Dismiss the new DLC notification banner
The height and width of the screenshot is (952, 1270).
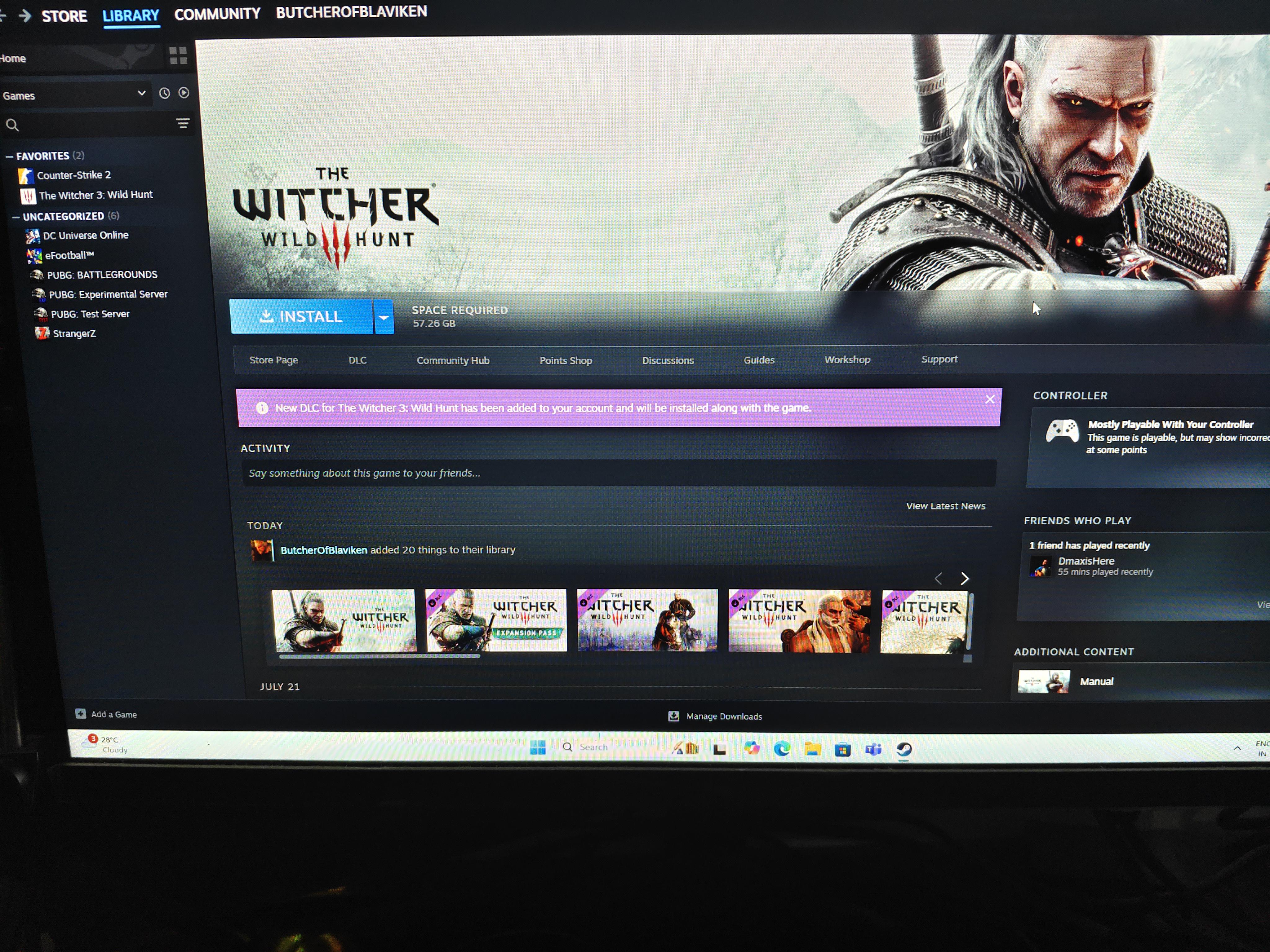(990, 399)
